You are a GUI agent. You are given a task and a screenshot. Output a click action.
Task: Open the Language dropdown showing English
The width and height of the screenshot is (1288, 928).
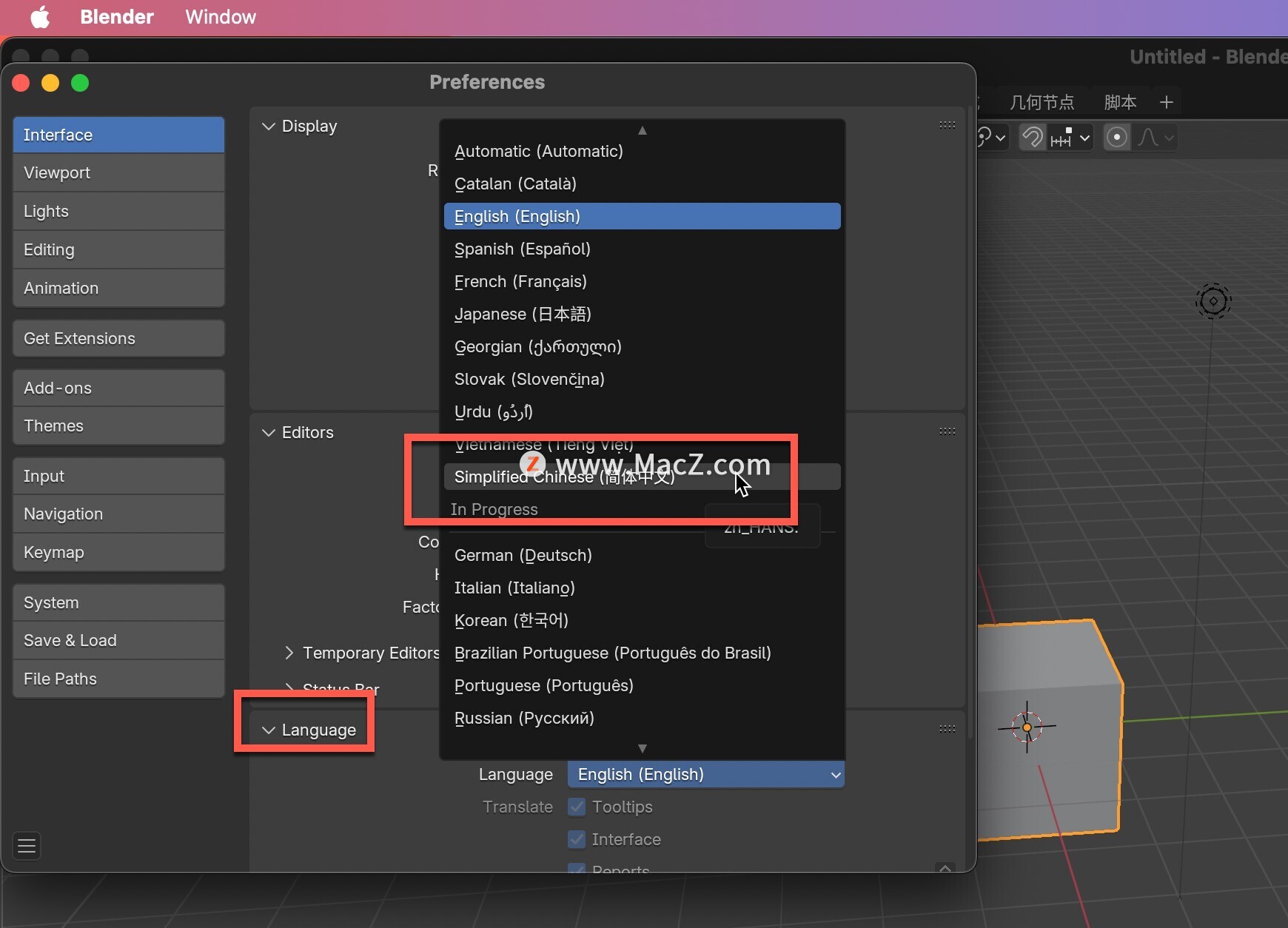coord(706,774)
